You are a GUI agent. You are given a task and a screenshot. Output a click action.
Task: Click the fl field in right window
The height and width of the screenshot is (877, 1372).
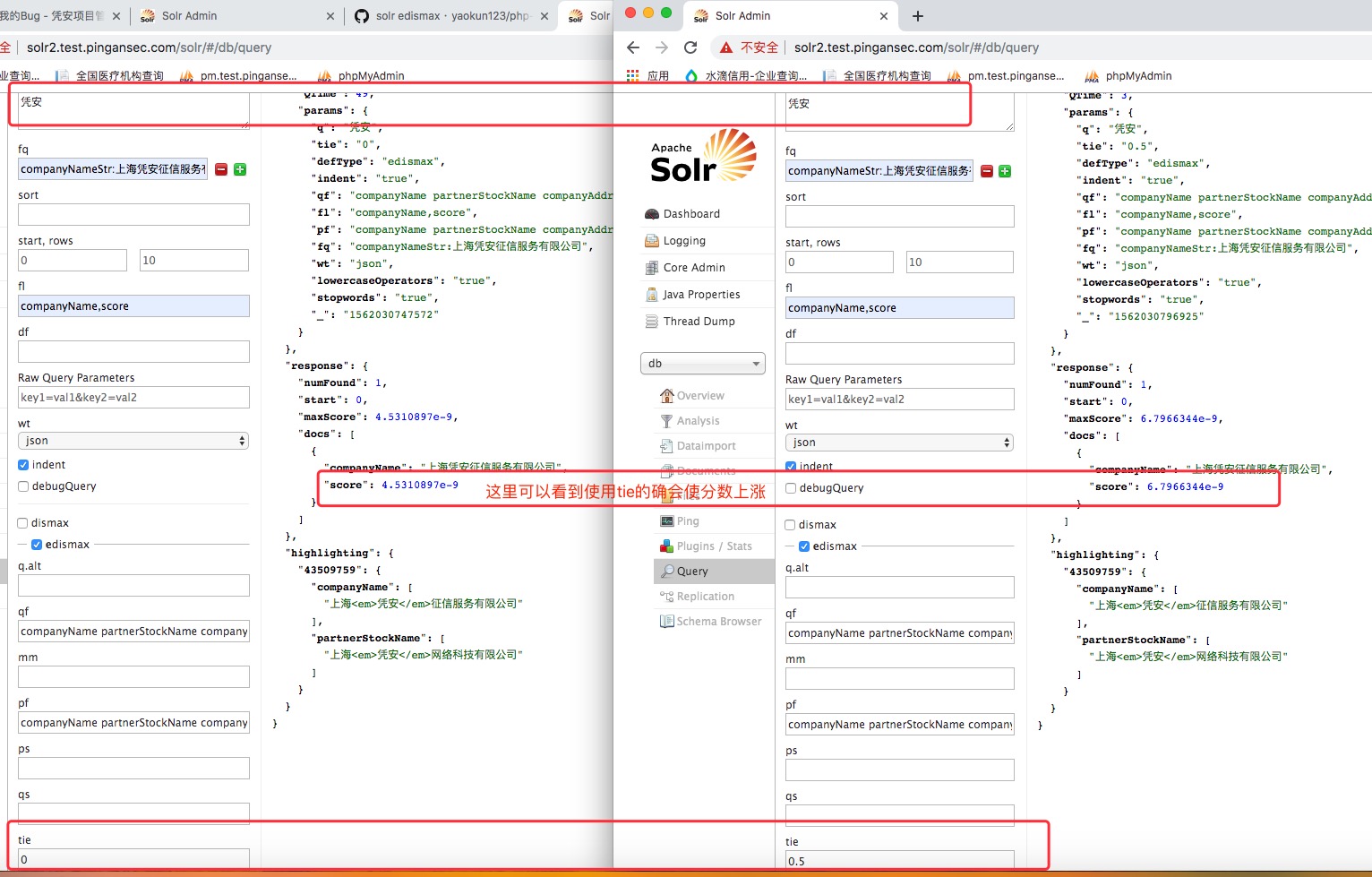899,308
